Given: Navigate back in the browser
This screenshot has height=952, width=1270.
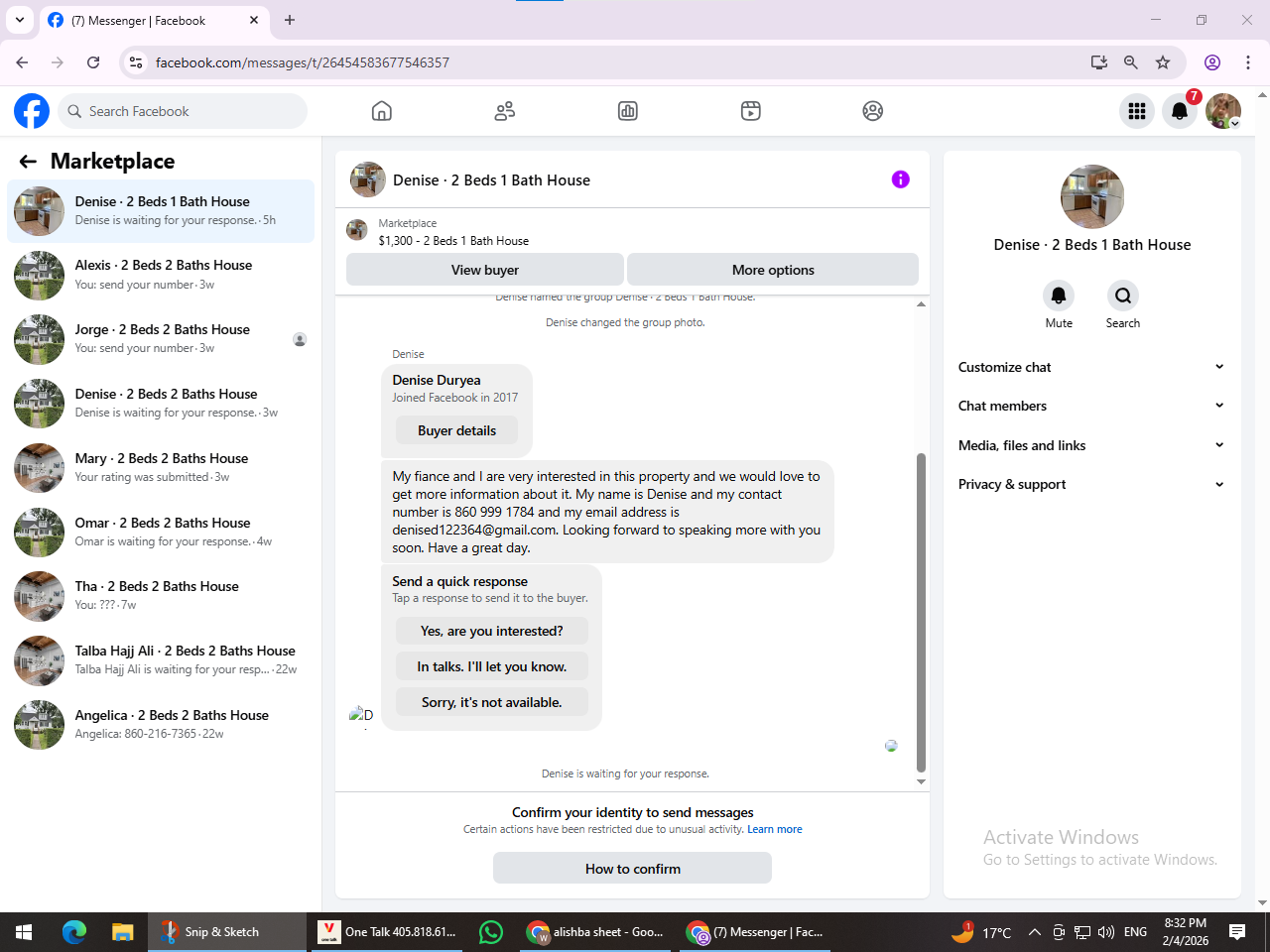Looking at the screenshot, I should [x=22, y=62].
